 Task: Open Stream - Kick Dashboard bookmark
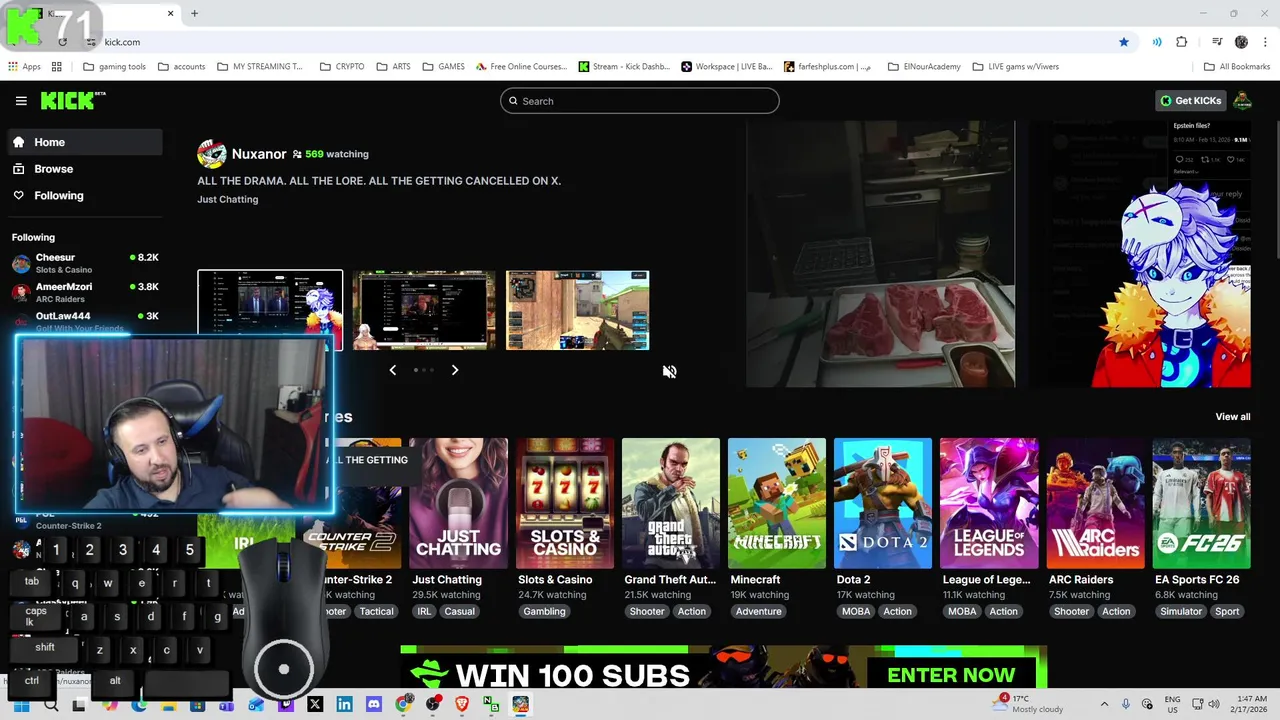[x=624, y=67]
